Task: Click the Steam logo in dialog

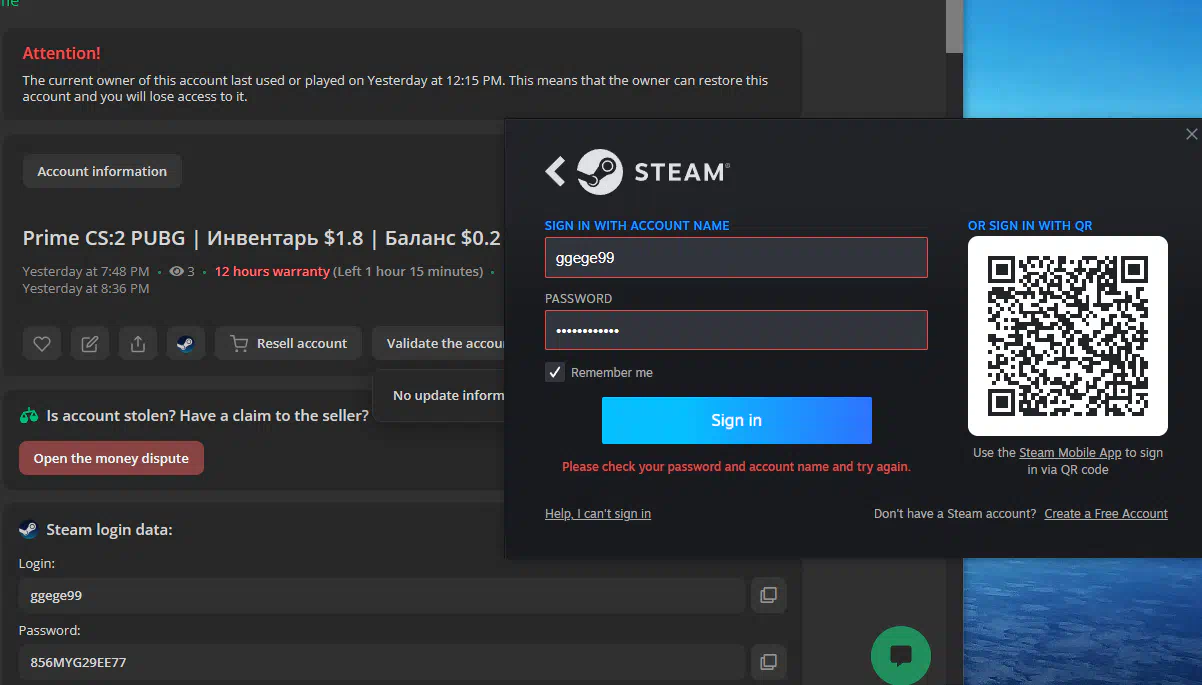Action: point(651,171)
